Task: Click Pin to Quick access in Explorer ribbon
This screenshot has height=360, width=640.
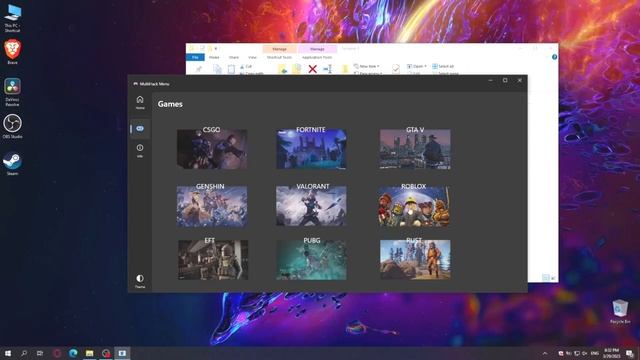Action: click(x=199, y=69)
